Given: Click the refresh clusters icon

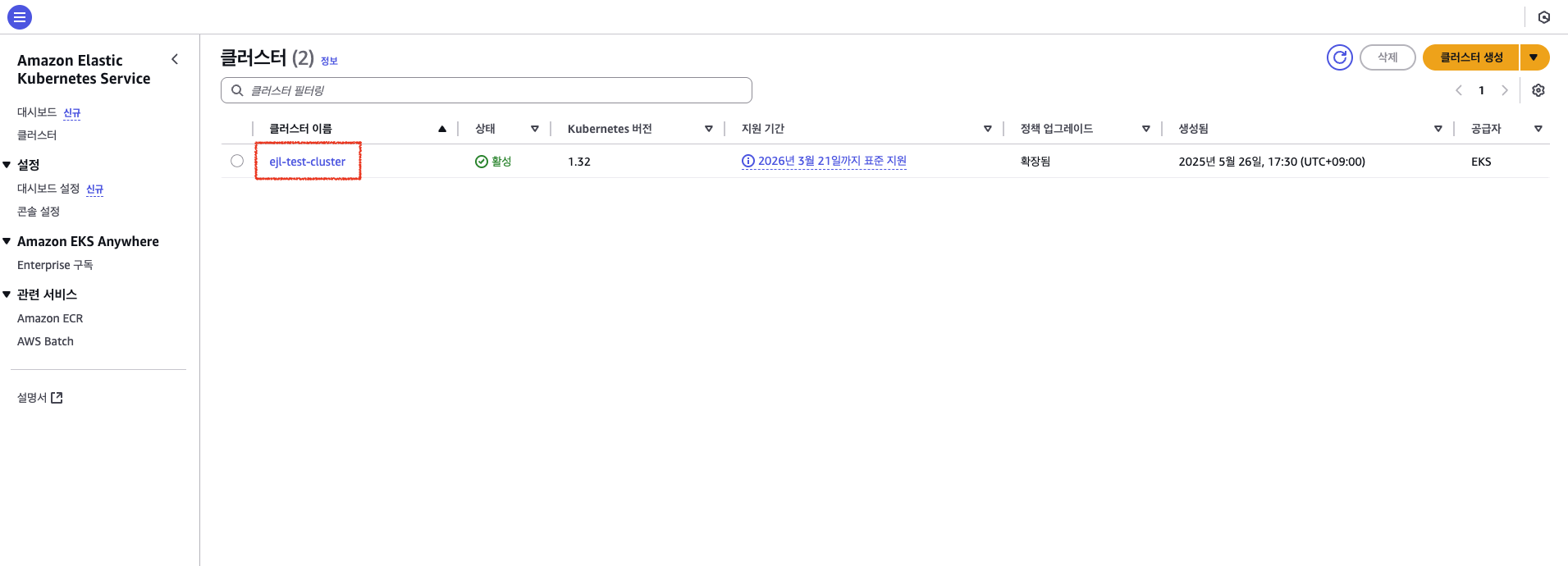Looking at the screenshot, I should click(1339, 57).
